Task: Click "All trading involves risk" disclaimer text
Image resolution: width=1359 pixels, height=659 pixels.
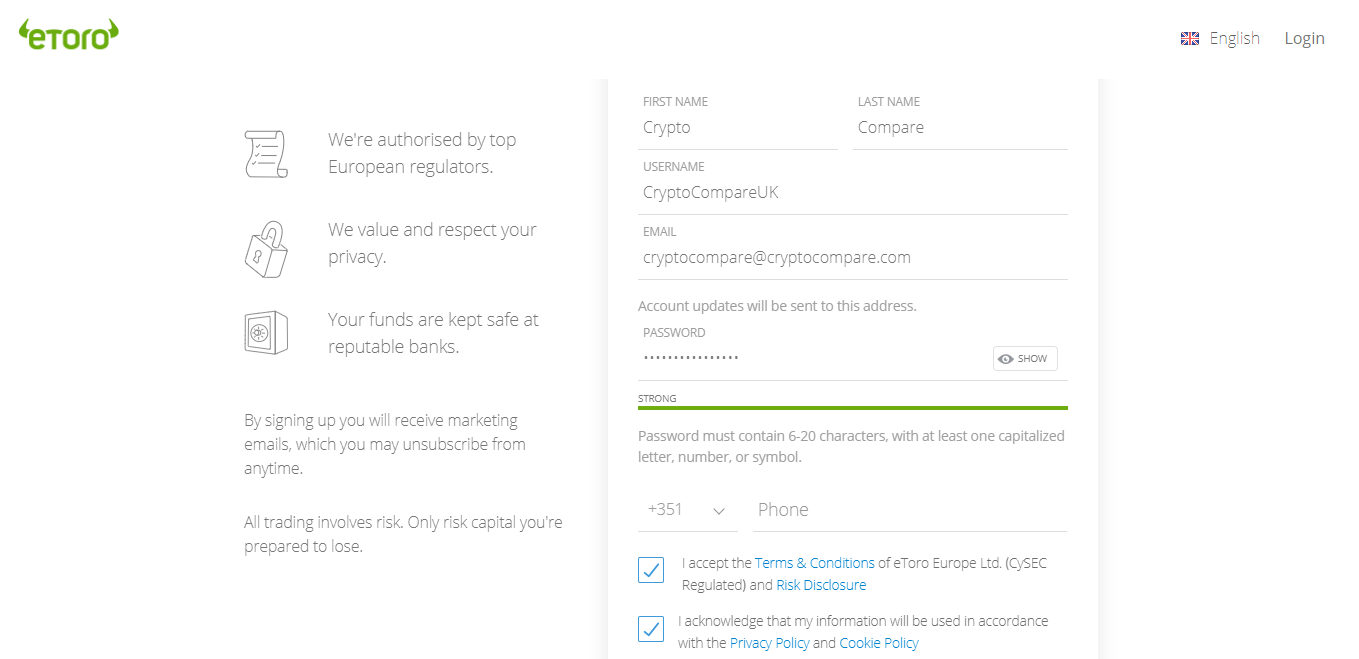Action: [403, 534]
